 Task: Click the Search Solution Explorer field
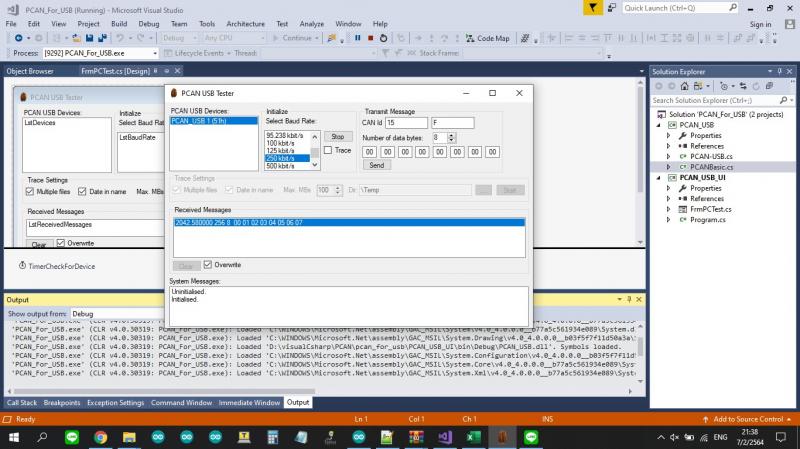click(x=714, y=101)
